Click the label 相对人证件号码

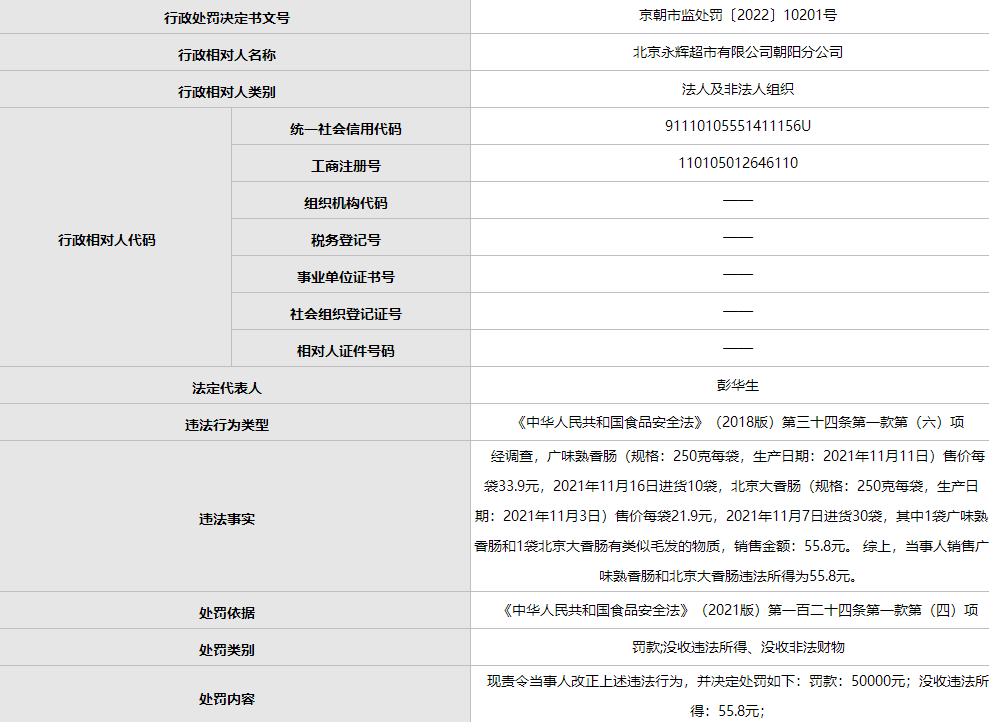(x=346, y=351)
